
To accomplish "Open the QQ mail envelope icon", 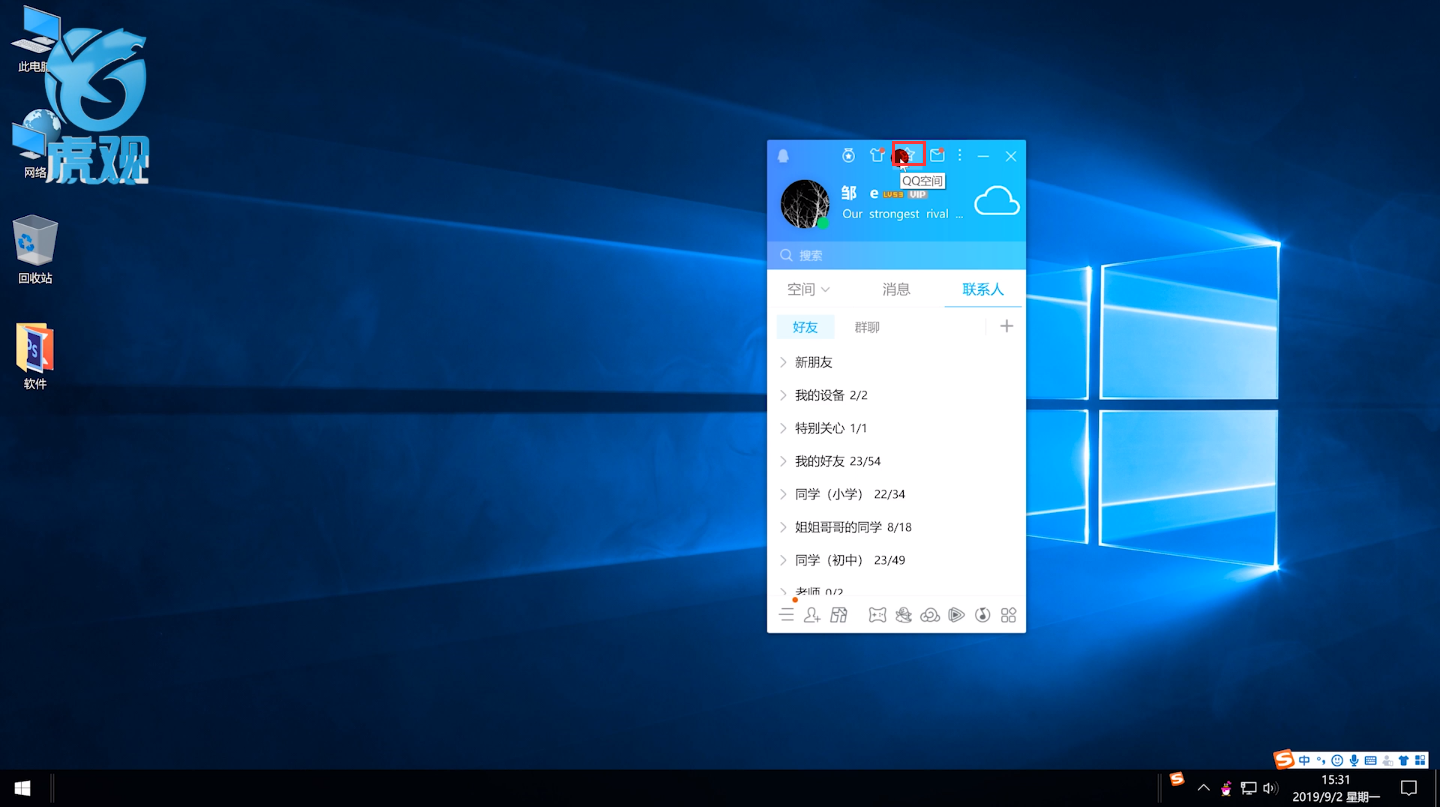I will coord(937,155).
